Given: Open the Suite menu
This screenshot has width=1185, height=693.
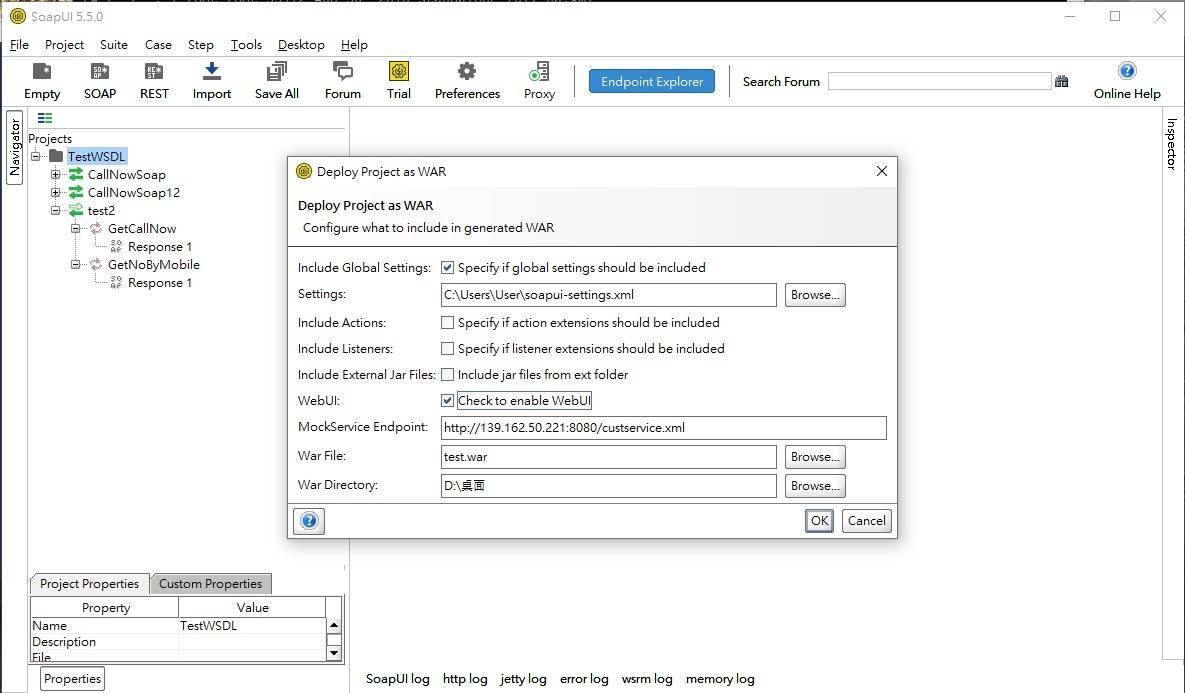Looking at the screenshot, I should [113, 45].
